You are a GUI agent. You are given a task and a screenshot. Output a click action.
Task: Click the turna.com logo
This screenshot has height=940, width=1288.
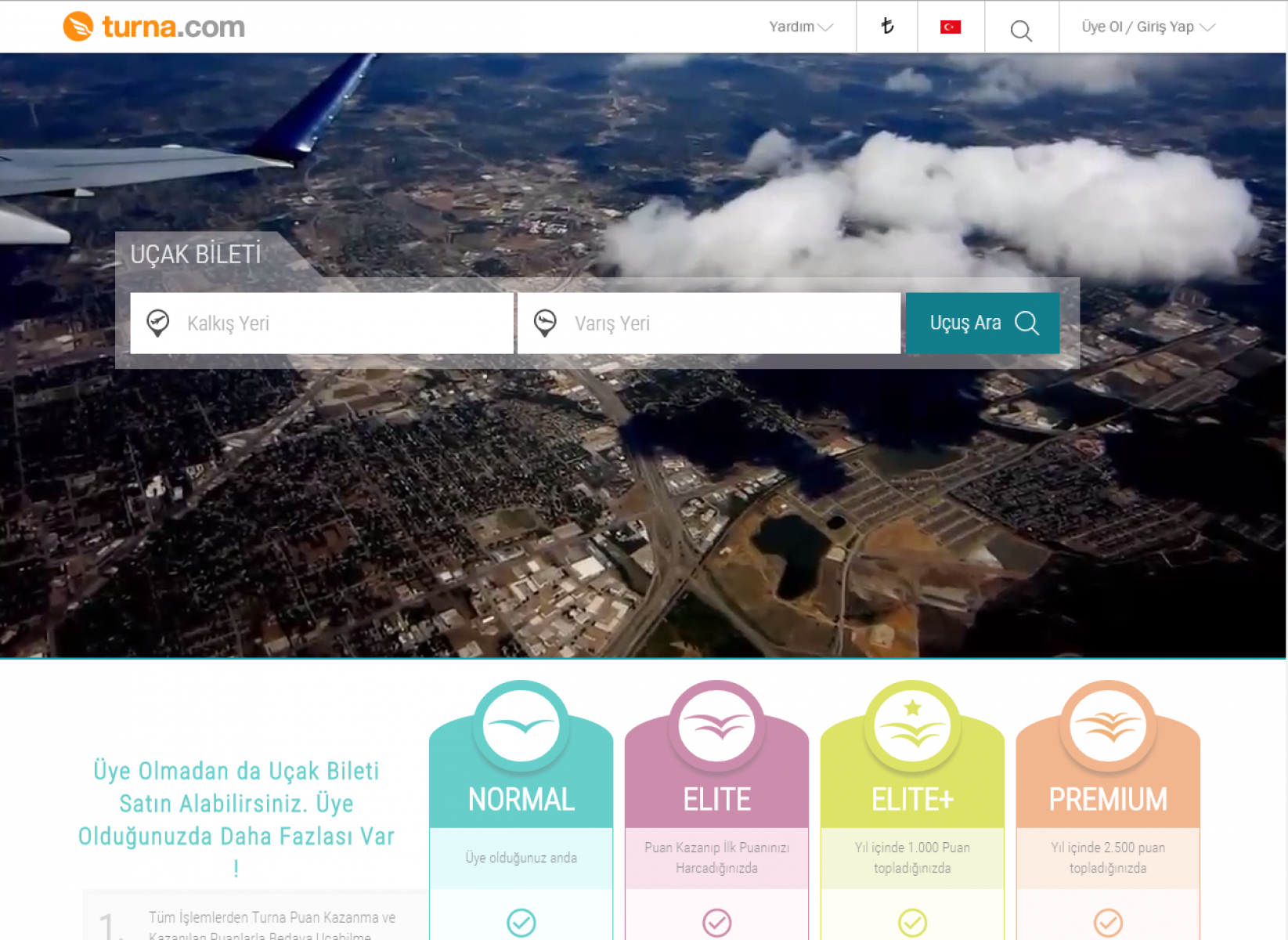(x=154, y=27)
